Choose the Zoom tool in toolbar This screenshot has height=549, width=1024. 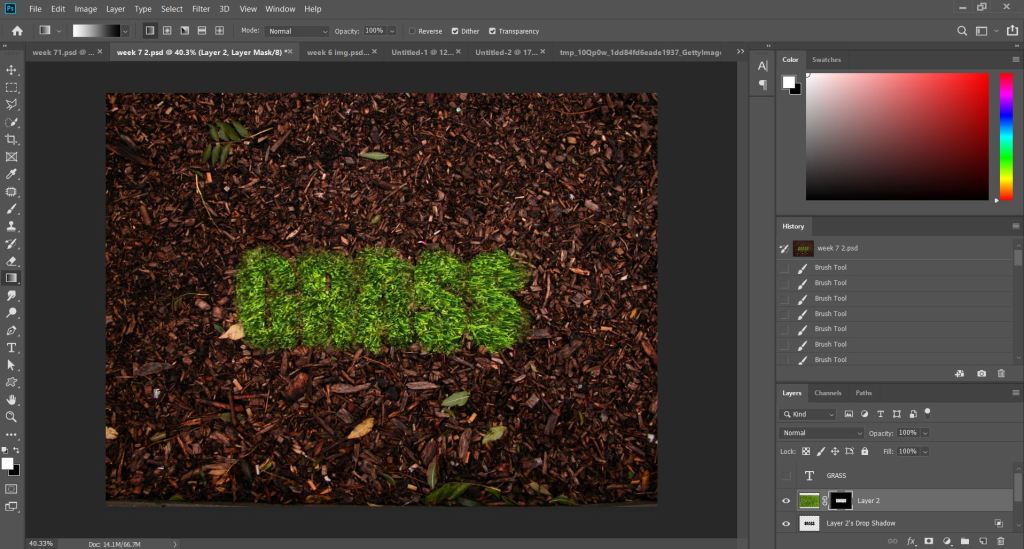pos(12,416)
